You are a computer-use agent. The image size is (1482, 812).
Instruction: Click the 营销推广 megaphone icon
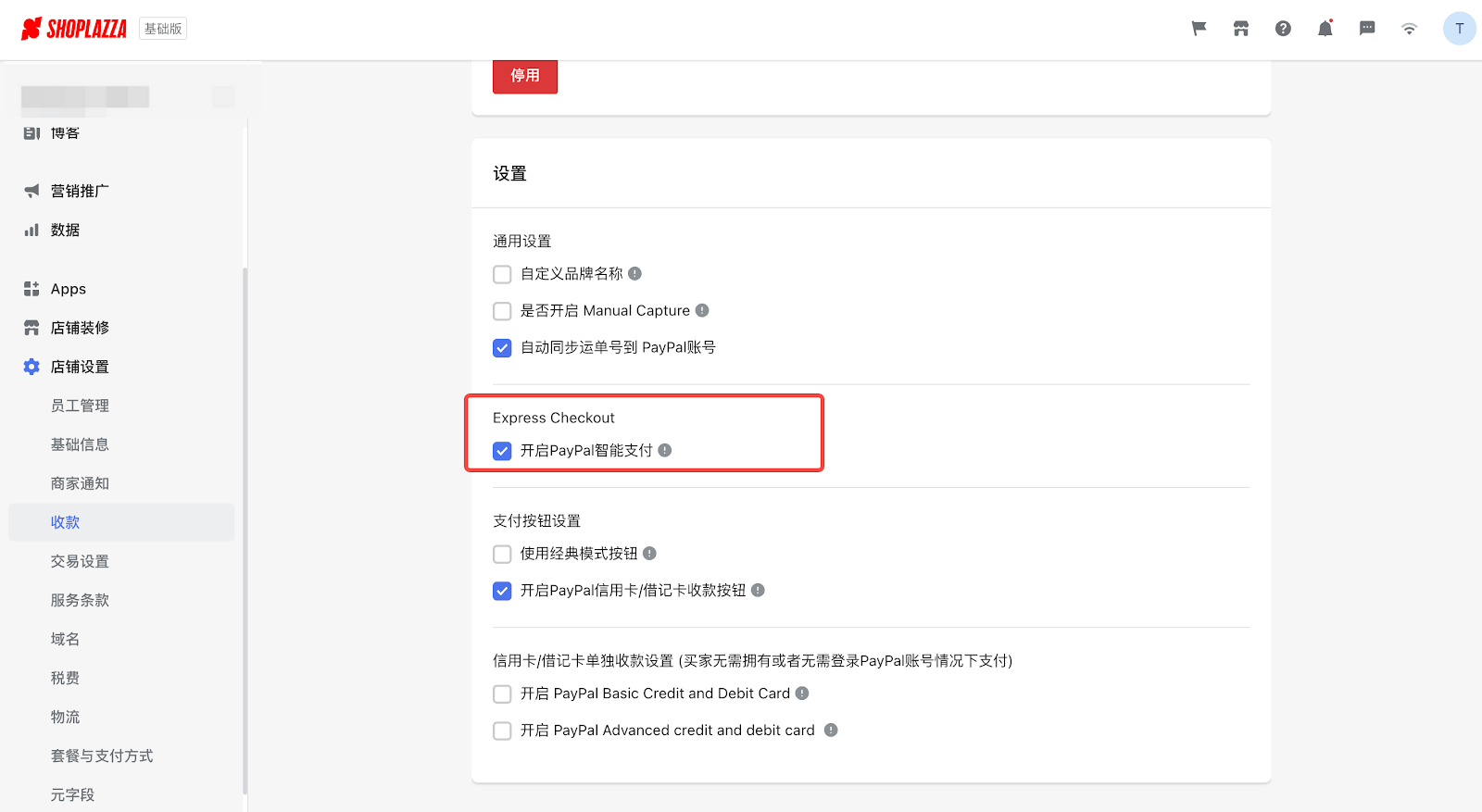click(31, 191)
